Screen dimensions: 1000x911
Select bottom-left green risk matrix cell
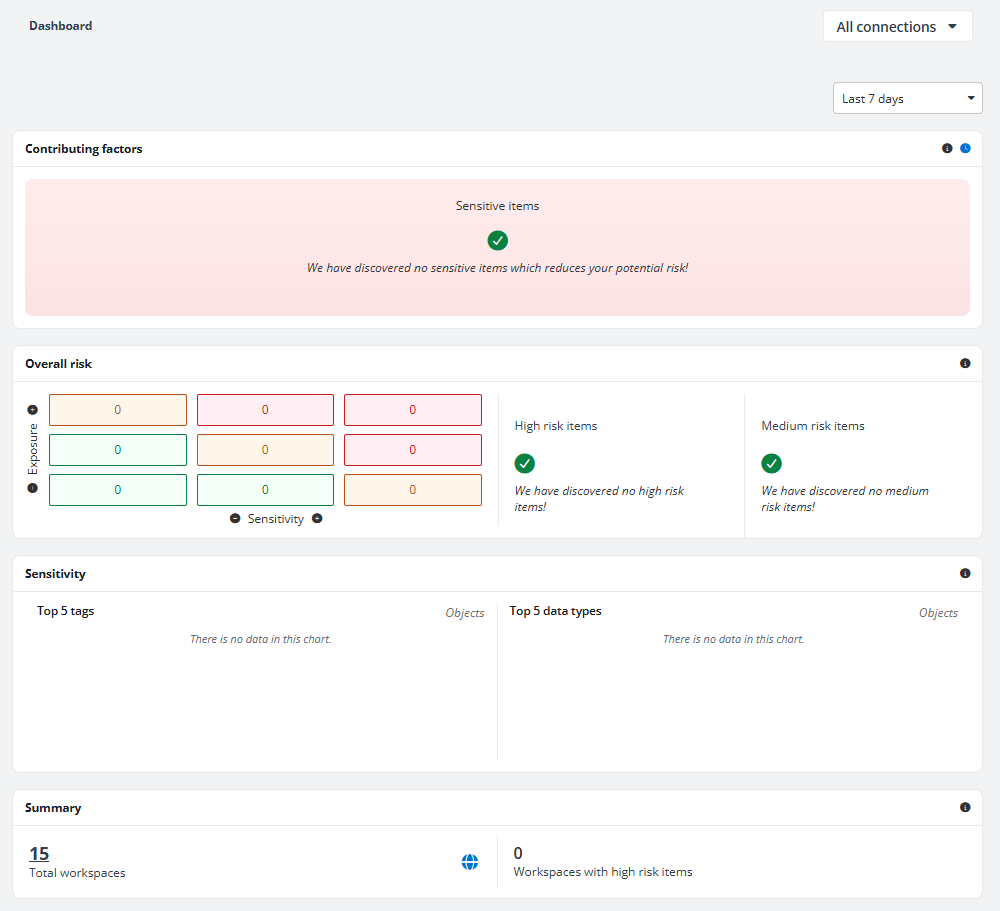tap(118, 490)
